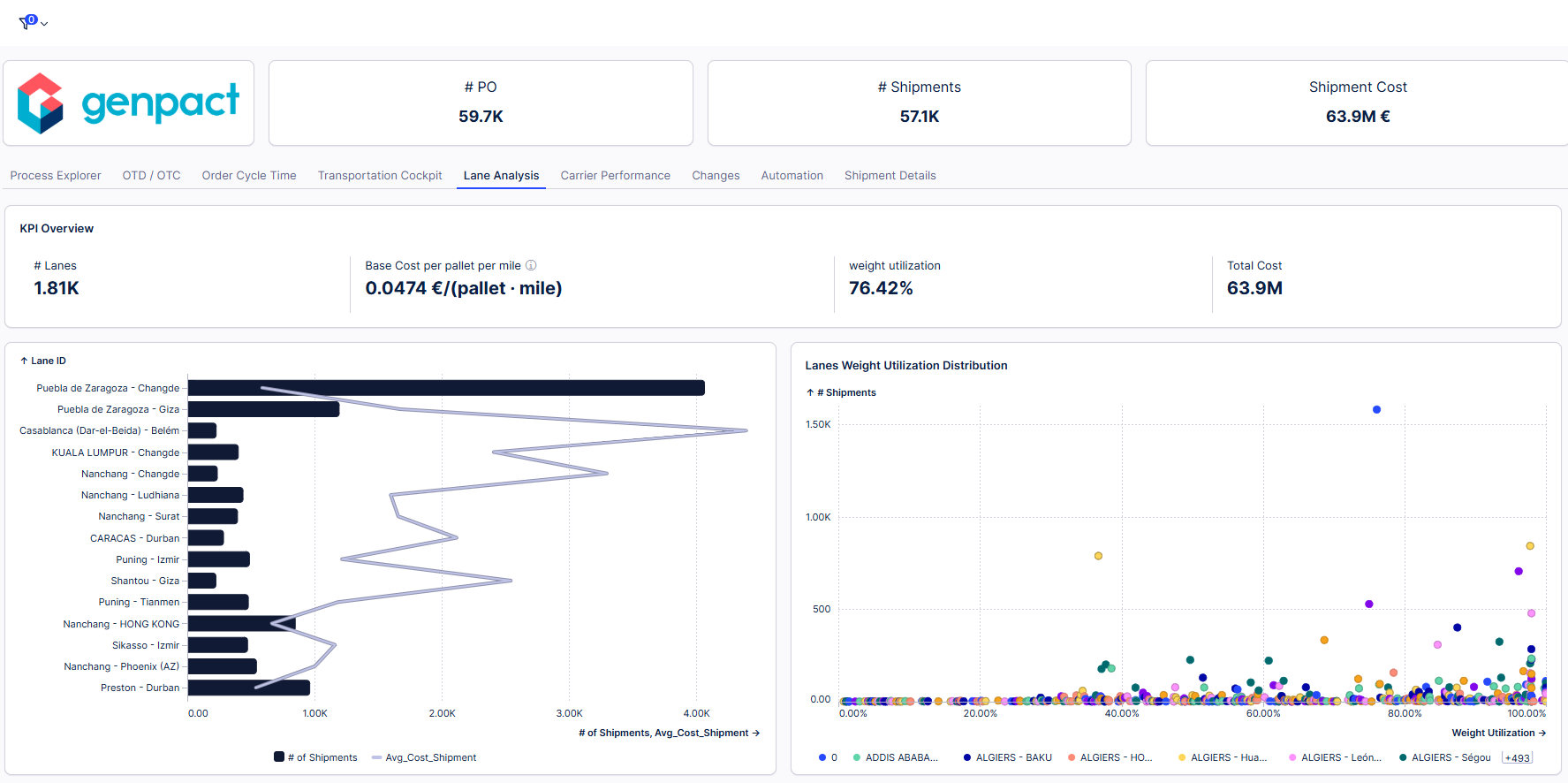Click the ADDIS ABABA legend green dot
The height and width of the screenshot is (783, 1568).
point(857,757)
